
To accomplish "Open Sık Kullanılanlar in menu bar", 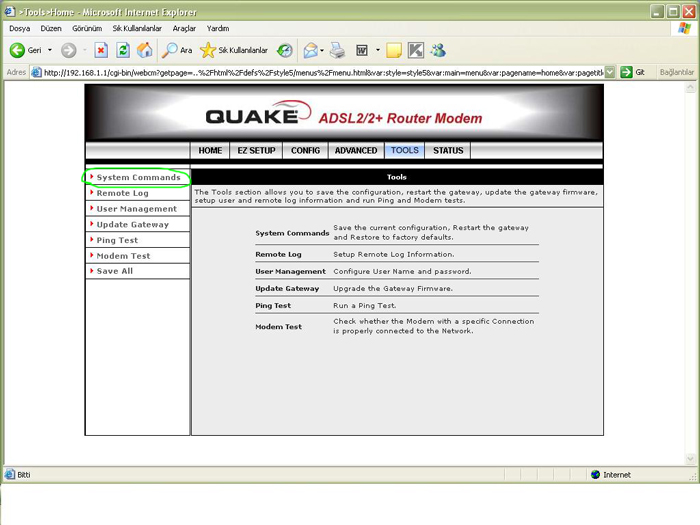I will [x=137, y=29].
